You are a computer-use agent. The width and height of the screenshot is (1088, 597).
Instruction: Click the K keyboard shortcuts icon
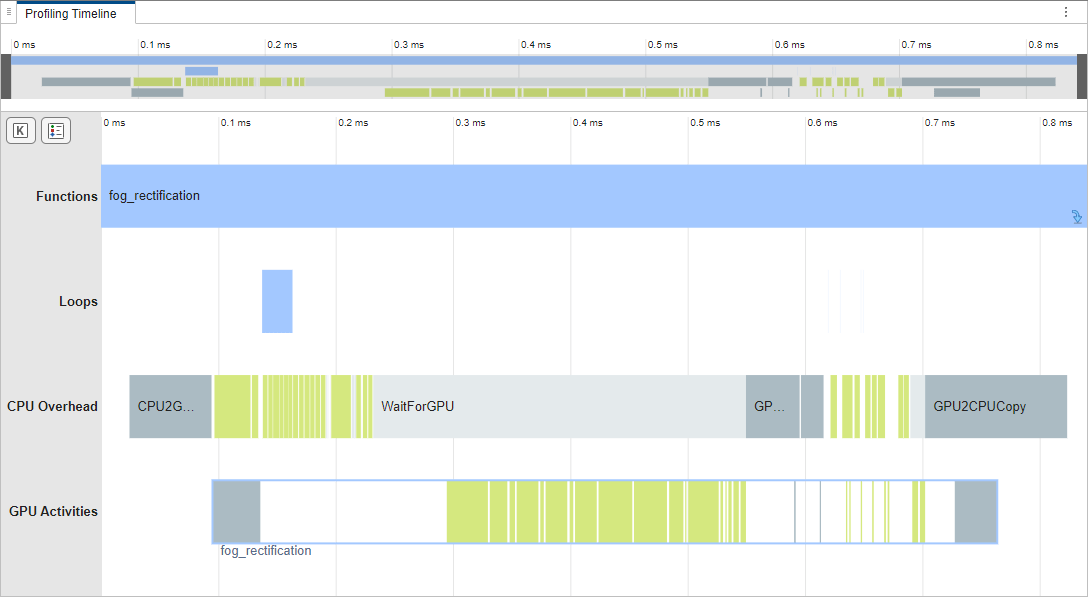pyautogui.click(x=20, y=131)
